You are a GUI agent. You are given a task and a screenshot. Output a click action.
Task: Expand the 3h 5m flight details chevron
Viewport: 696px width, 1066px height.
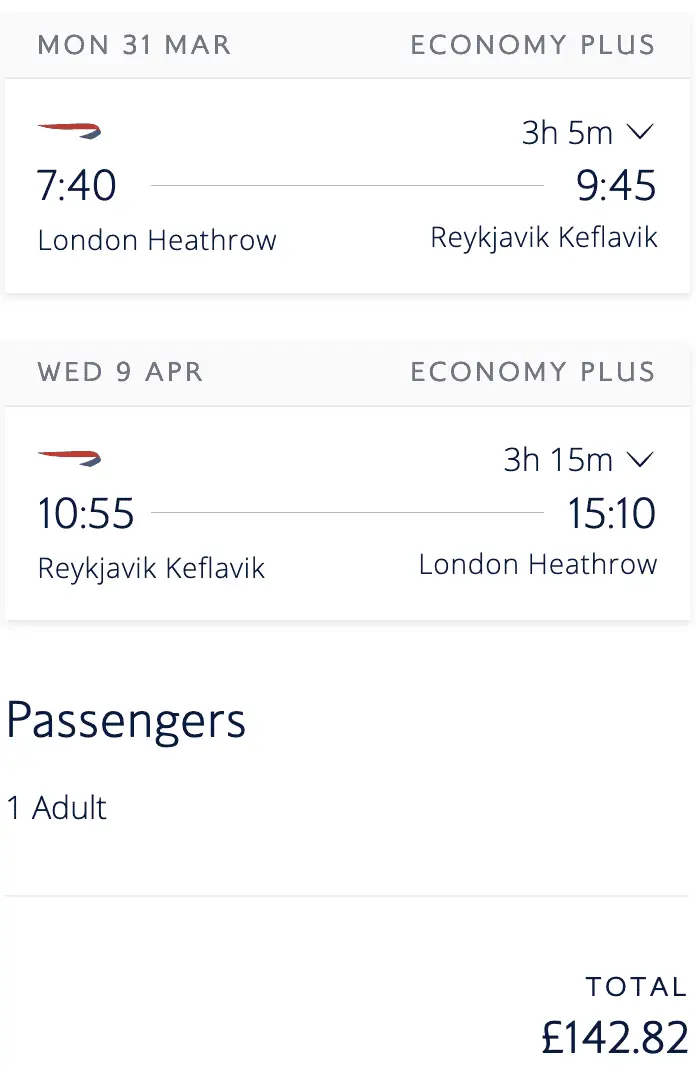click(639, 132)
